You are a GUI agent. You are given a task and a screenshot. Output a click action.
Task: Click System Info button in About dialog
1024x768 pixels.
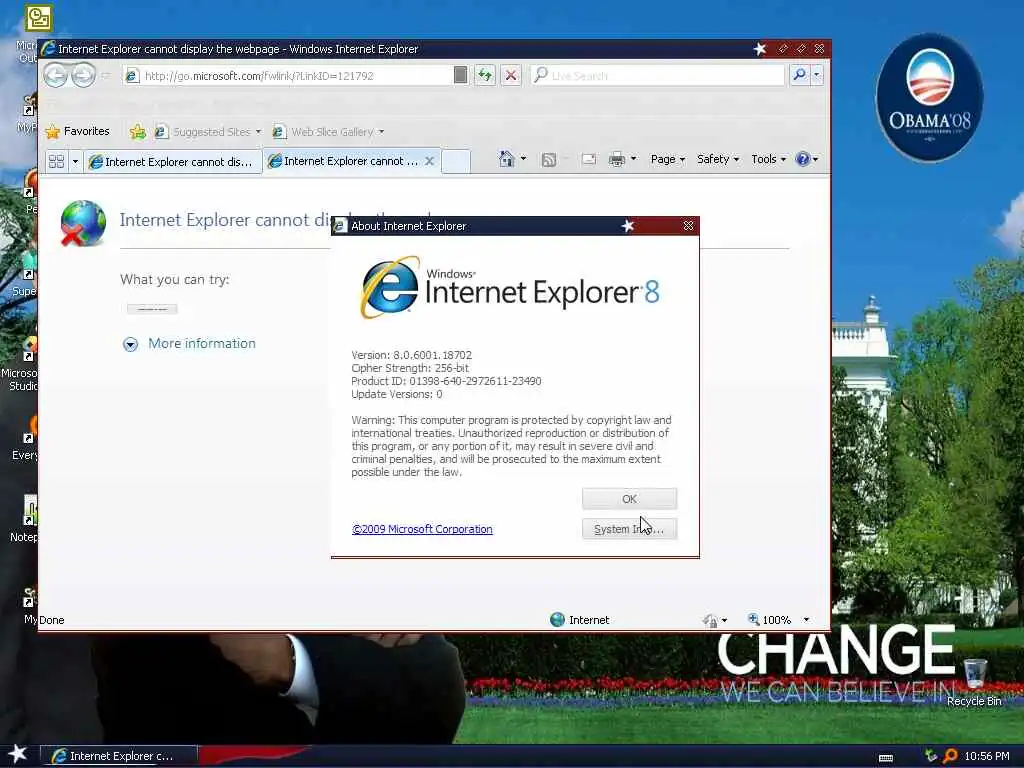(629, 529)
